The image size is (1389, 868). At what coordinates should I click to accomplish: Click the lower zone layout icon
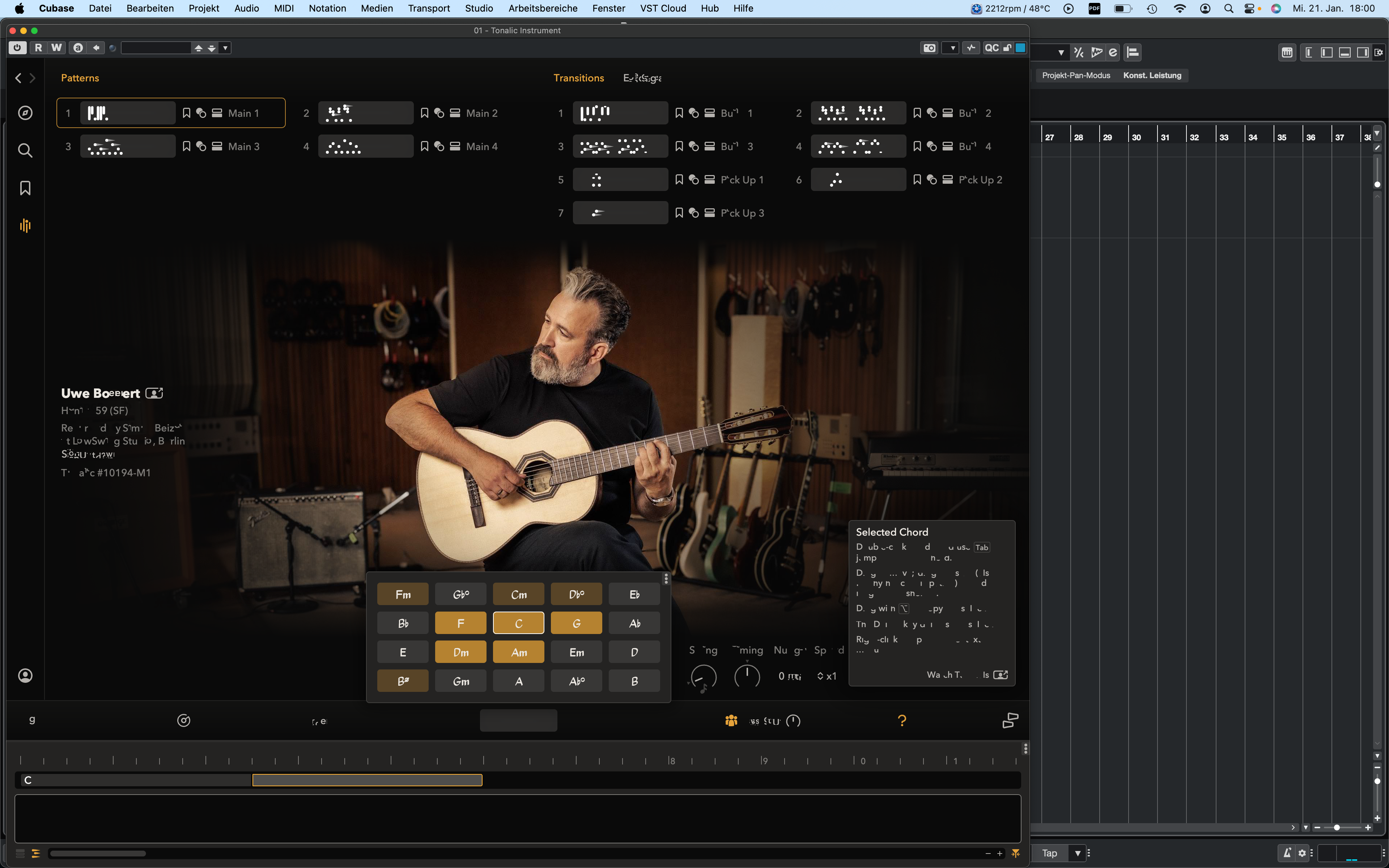click(1344, 53)
